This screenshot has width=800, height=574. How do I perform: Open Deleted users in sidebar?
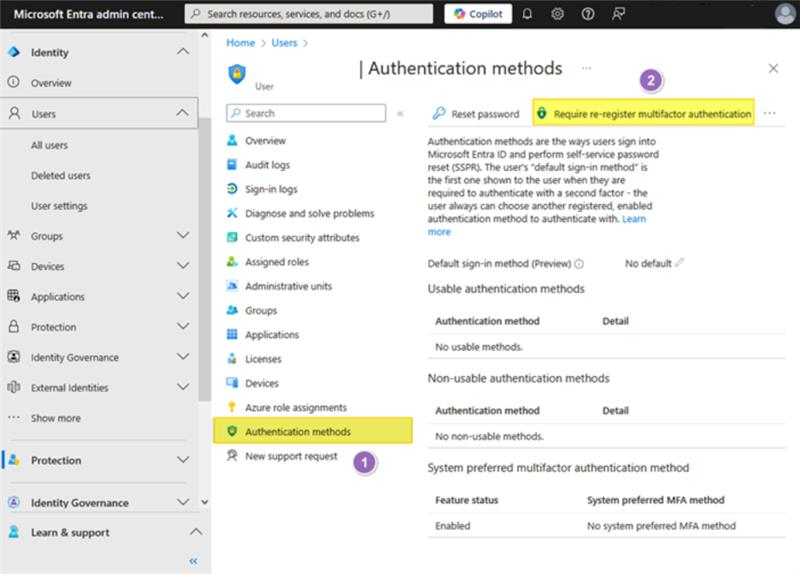(60, 176)
